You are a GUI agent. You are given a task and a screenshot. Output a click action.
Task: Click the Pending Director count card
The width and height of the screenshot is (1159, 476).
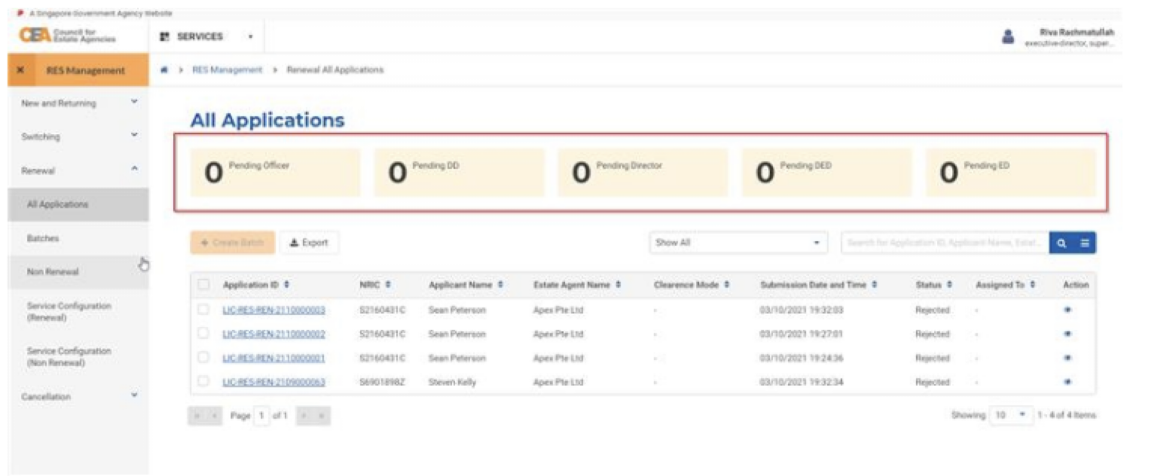pyautogui.click(x=642, y=172)
